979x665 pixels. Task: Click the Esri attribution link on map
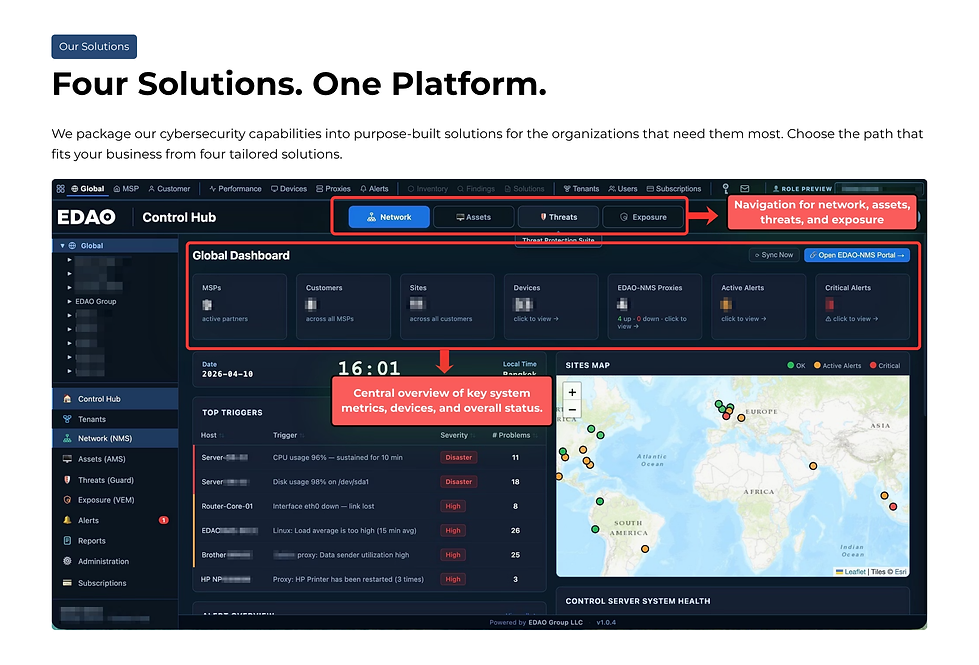coord(900,571)
